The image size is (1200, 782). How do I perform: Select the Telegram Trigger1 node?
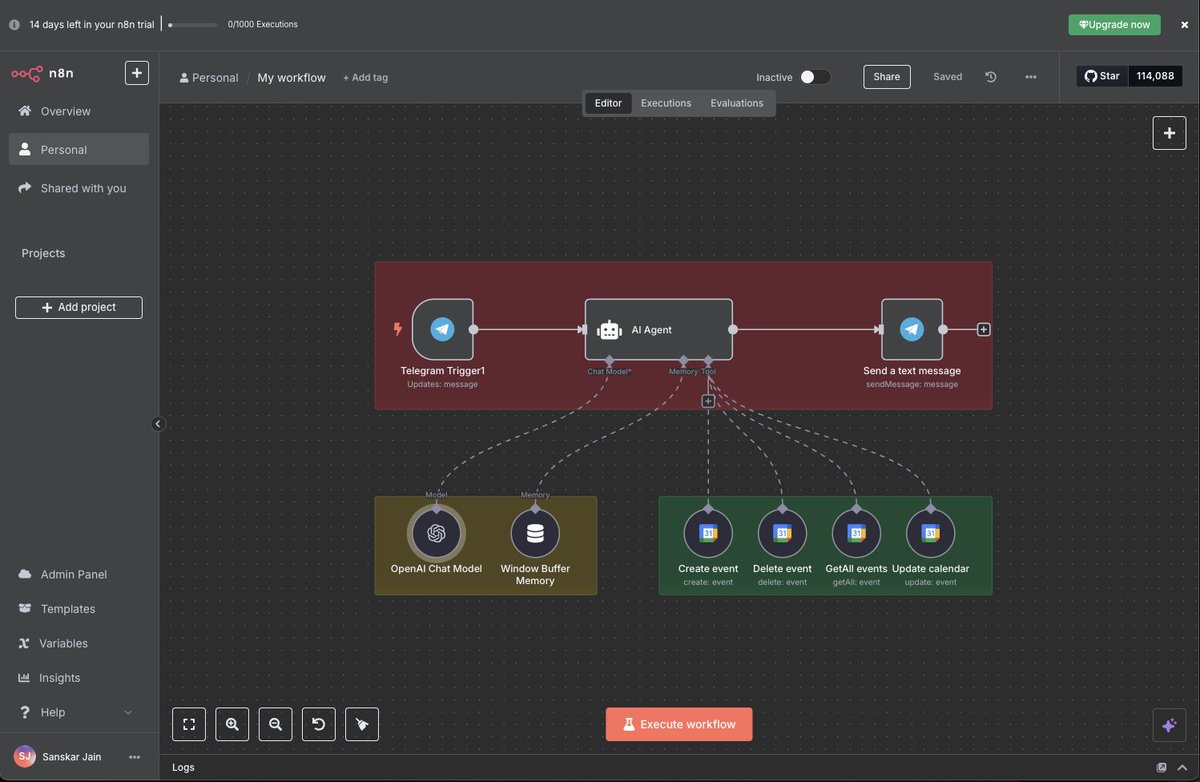pos(442,329)
